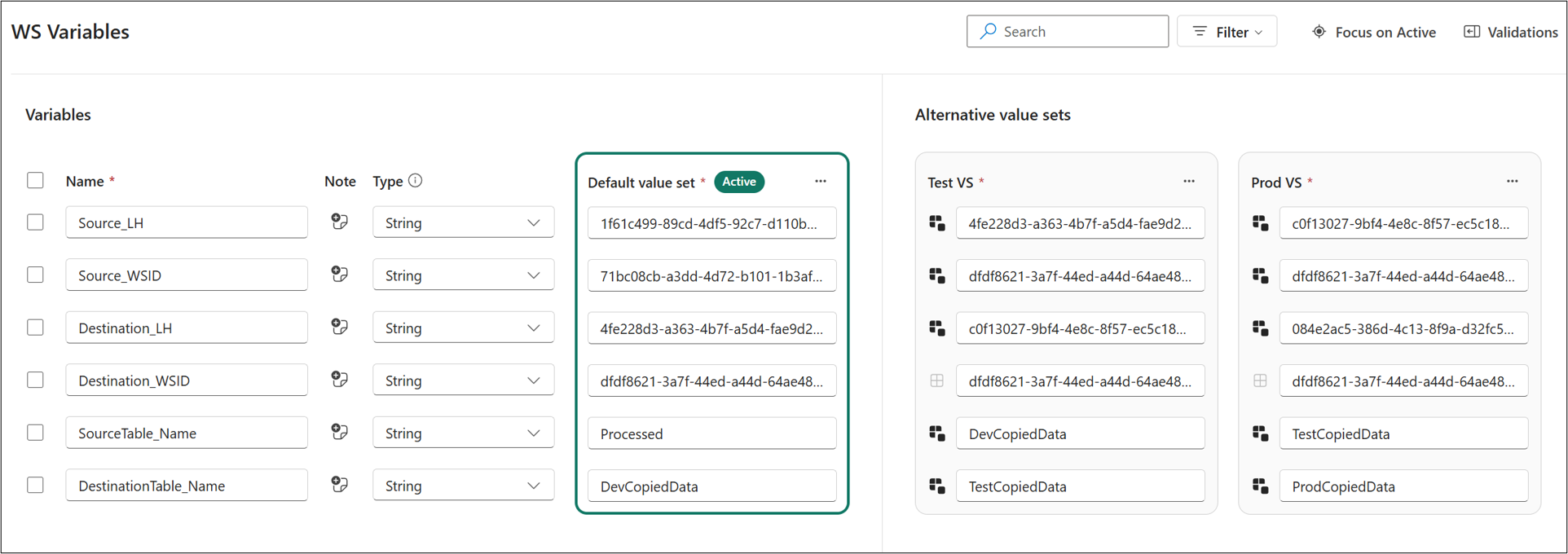
Task: Tick the Source_WSID row checkbox
Action: click(x=35, y=275)
